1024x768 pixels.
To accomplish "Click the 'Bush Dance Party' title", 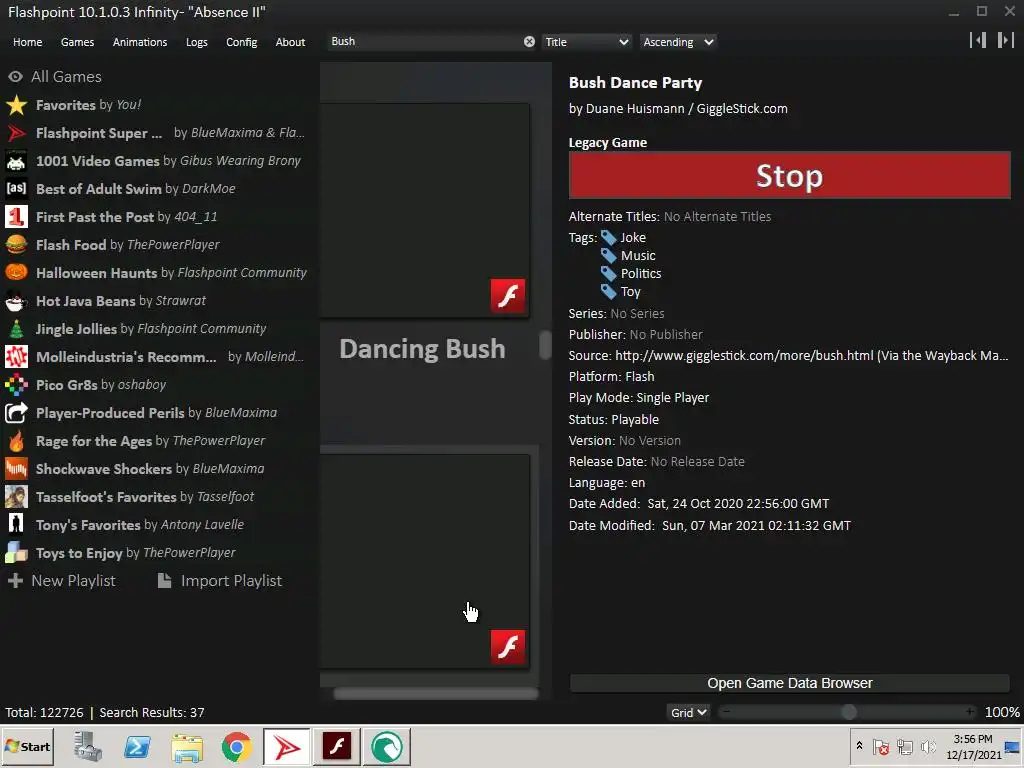I will coord(635,83).
